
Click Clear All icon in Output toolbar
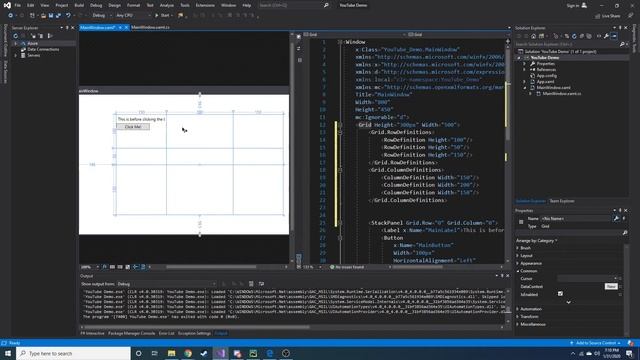(x=251, y=284)
